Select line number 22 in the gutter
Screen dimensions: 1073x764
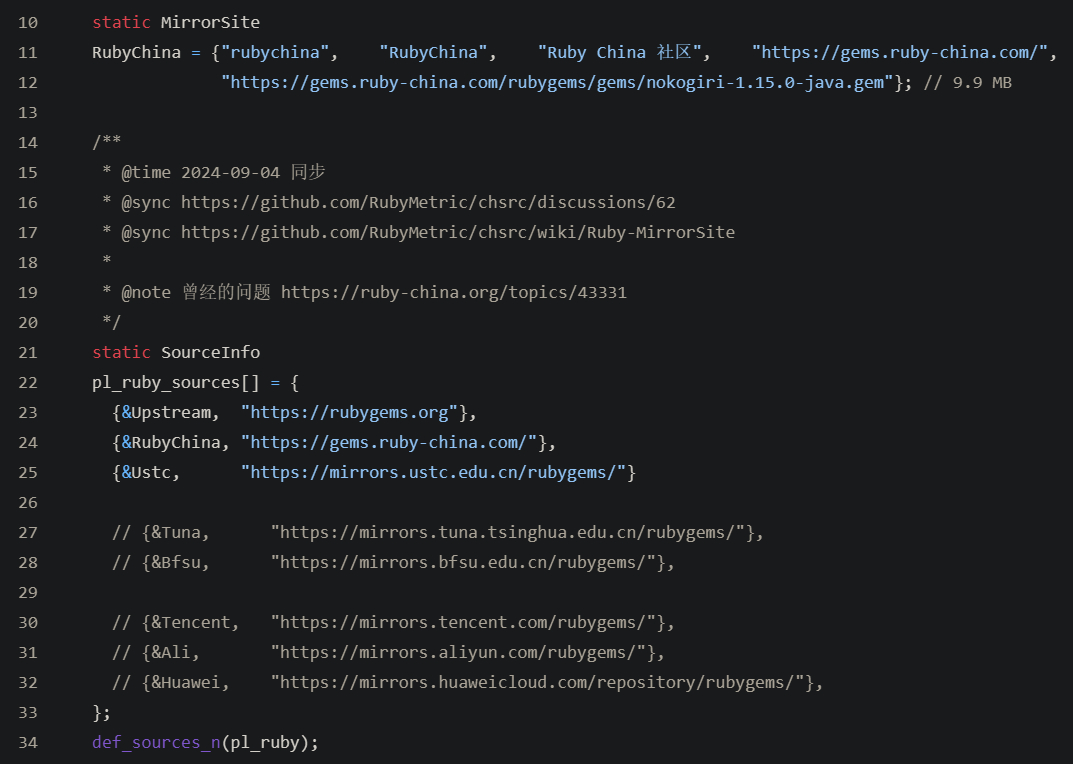(x=28, y=383)
